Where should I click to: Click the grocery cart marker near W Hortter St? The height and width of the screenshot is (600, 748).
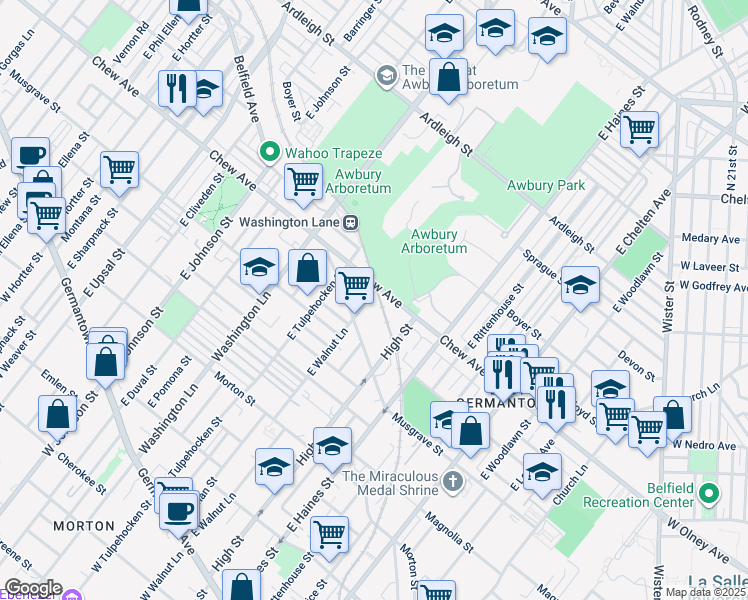[x=46, y=217]
